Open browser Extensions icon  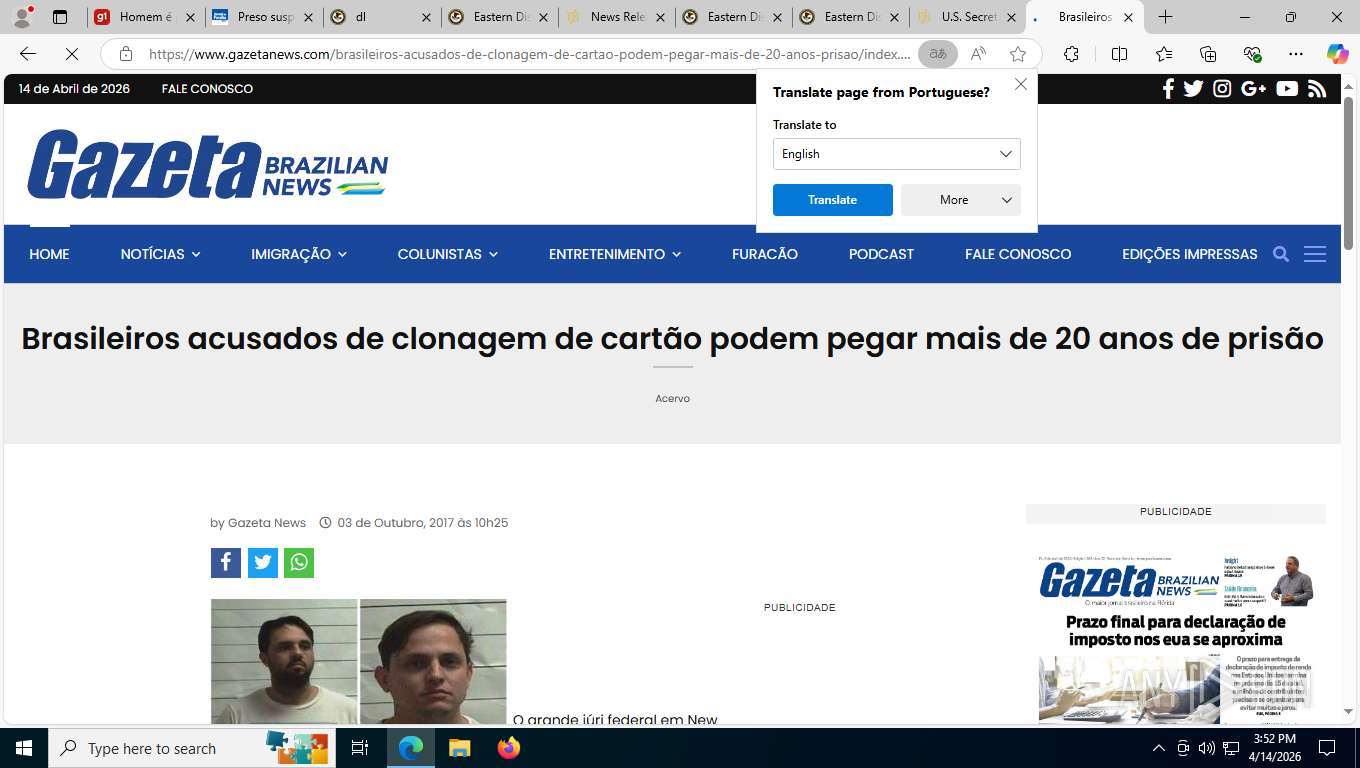point(1071,54)
